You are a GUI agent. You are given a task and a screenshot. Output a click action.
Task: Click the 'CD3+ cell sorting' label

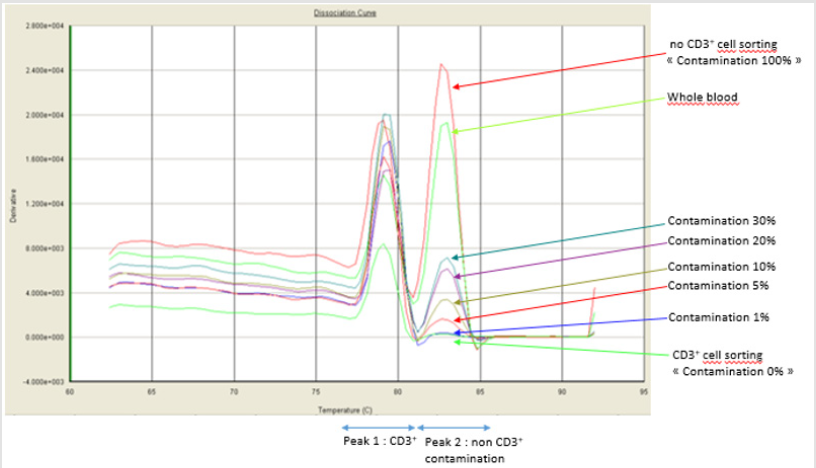[717, 355]
